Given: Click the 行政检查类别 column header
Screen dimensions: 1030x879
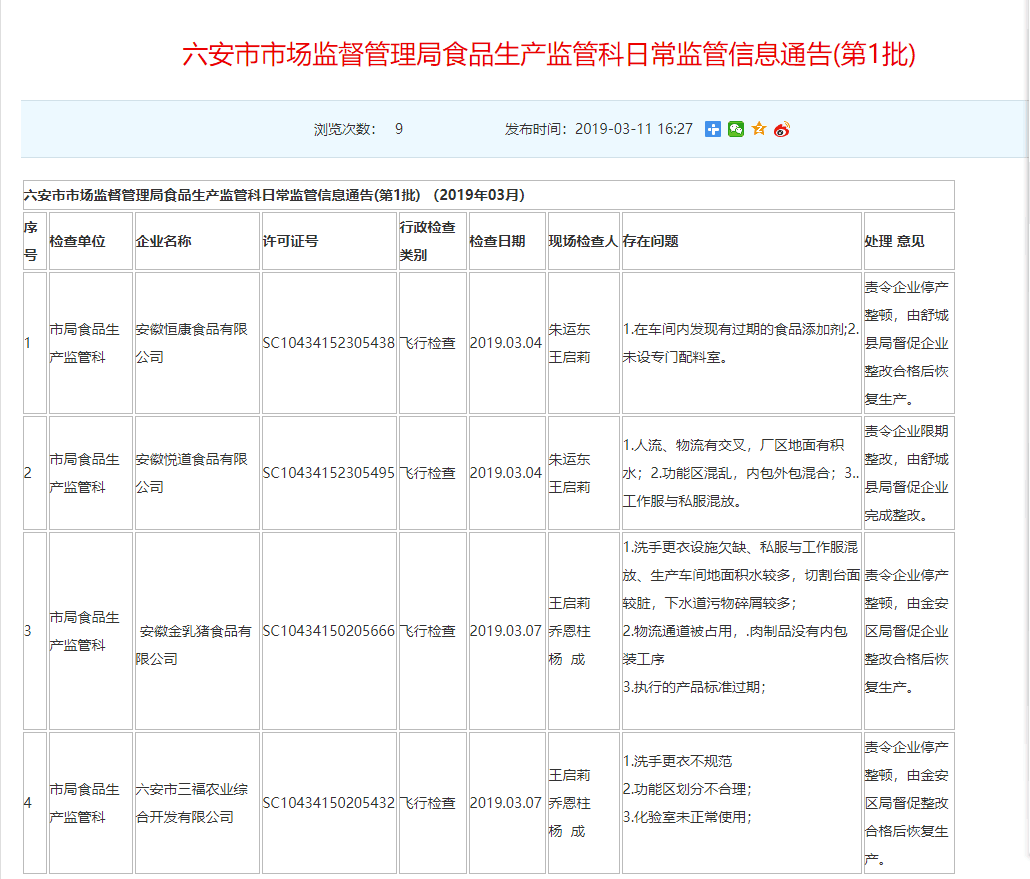Looking at the screenshot, I should tap(427, 241).
